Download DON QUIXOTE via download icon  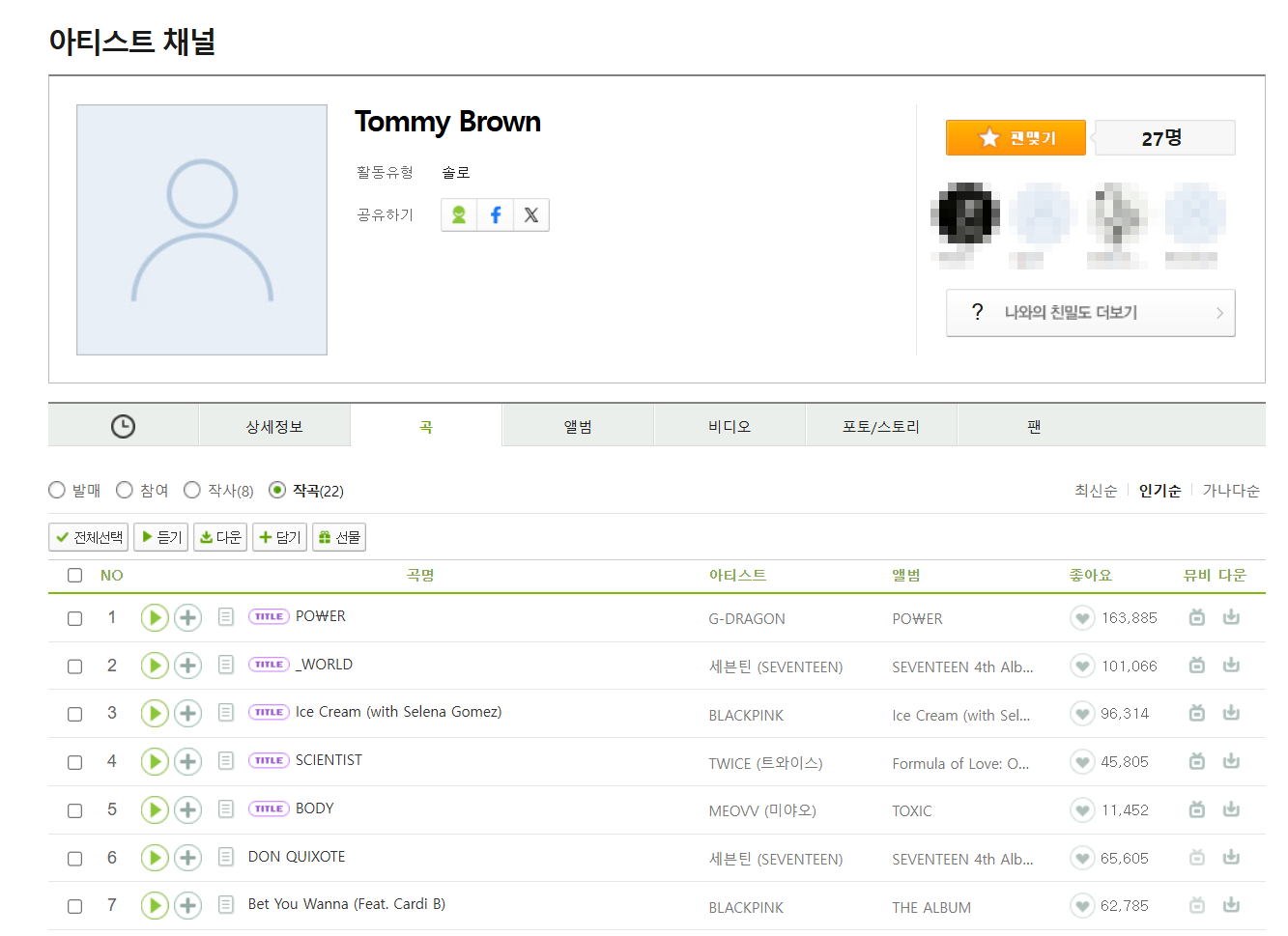1231,858
